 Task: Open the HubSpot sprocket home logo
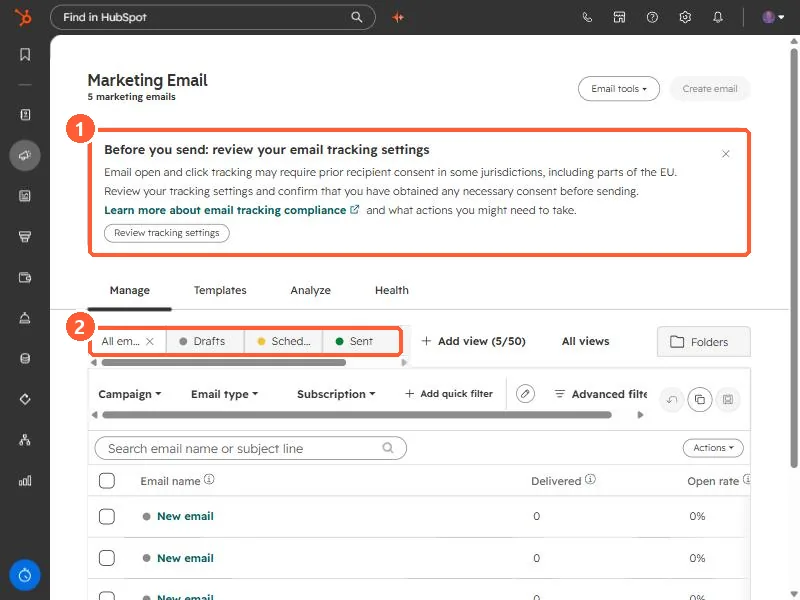[x=23, y=17]
